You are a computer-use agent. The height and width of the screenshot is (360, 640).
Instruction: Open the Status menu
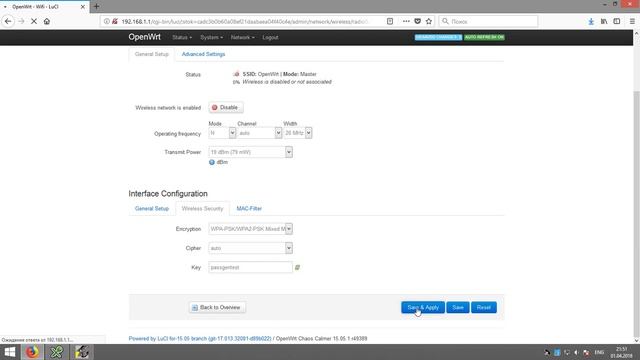(x=182, y=37)
